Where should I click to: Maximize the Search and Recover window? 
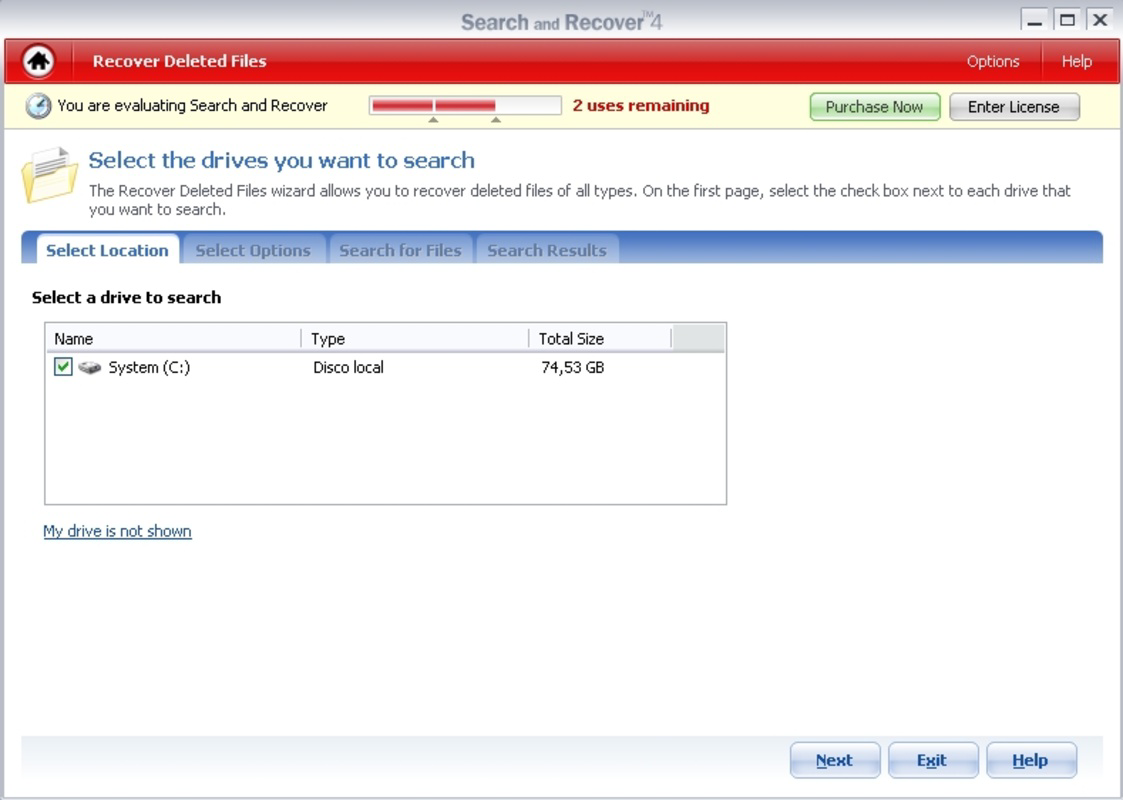(1067, 20)
